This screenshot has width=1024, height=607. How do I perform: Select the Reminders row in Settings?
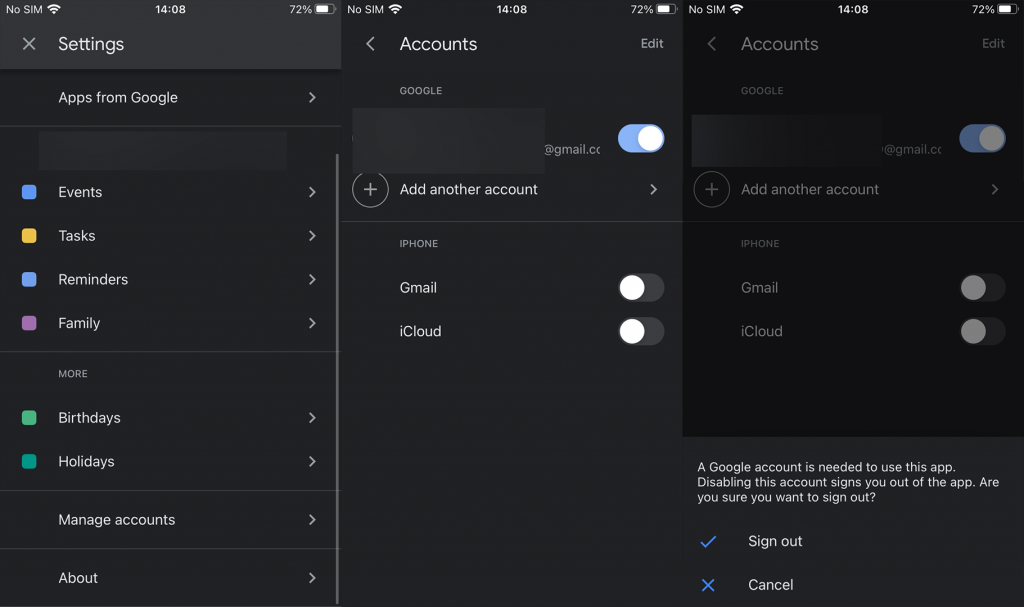170,280
